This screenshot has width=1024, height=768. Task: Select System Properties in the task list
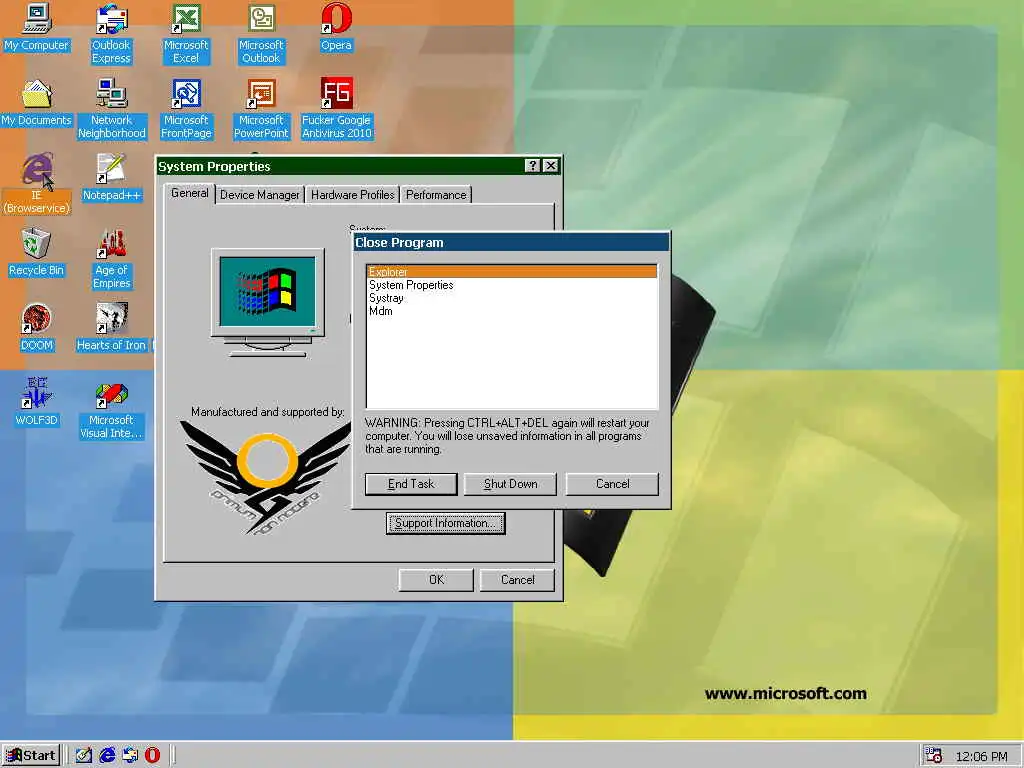point(512,285)
